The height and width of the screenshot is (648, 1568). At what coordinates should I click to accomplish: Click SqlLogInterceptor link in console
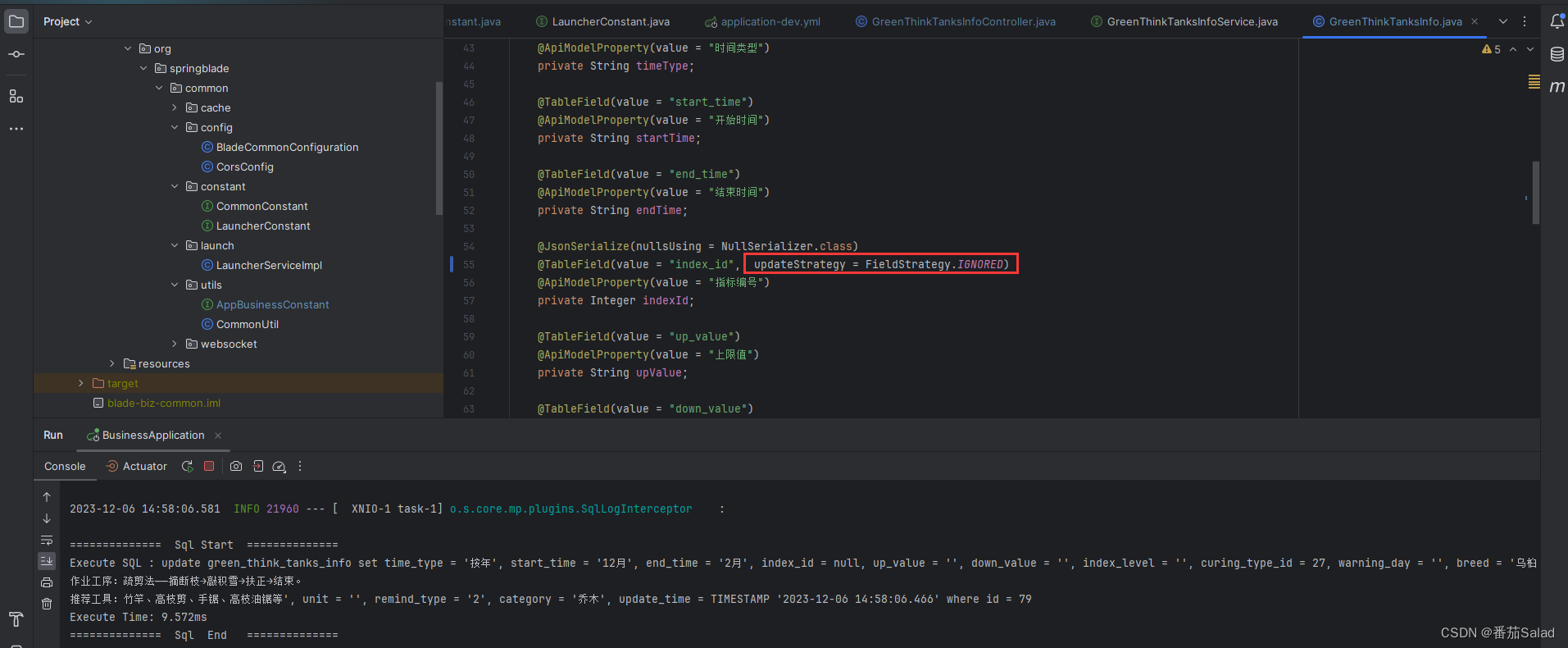[570, 509]
